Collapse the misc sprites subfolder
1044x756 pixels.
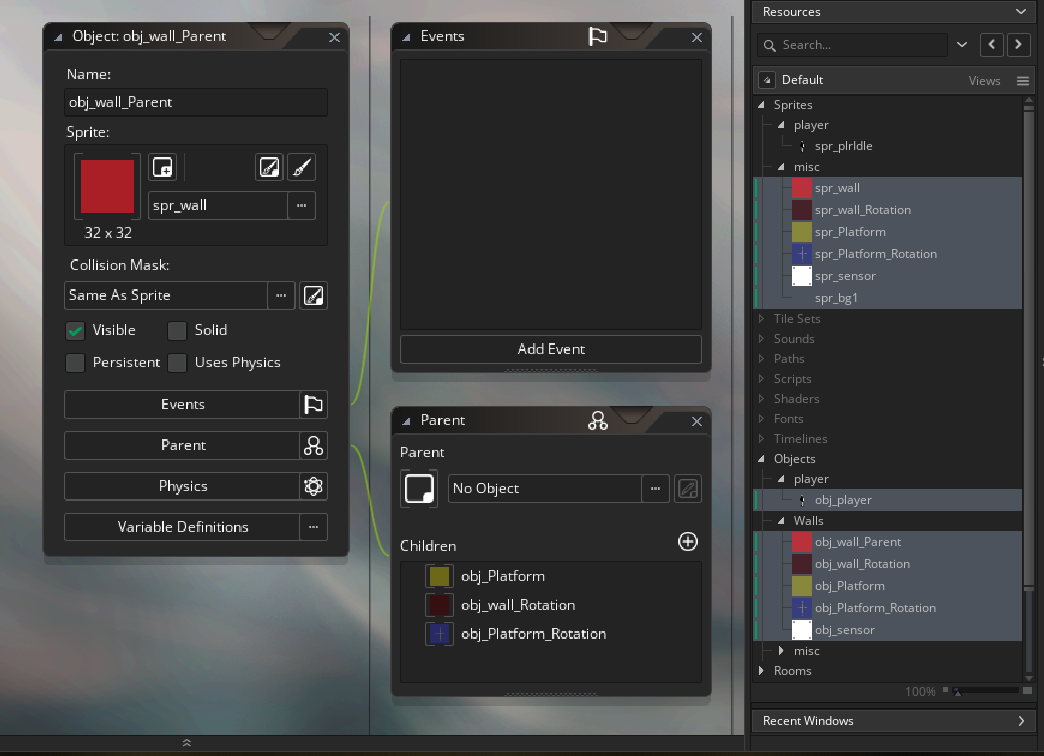coord(782,167)
